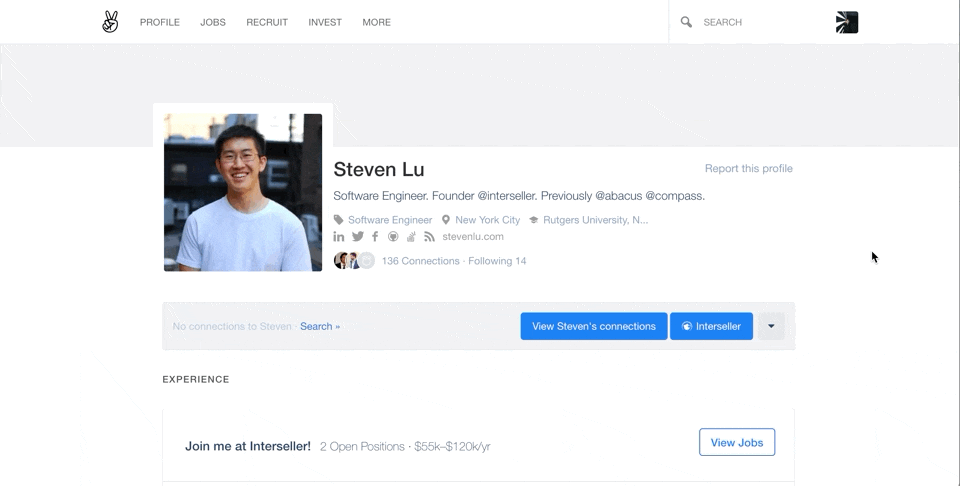Open Steven's LinkedIn profile icon

[339, 237]
